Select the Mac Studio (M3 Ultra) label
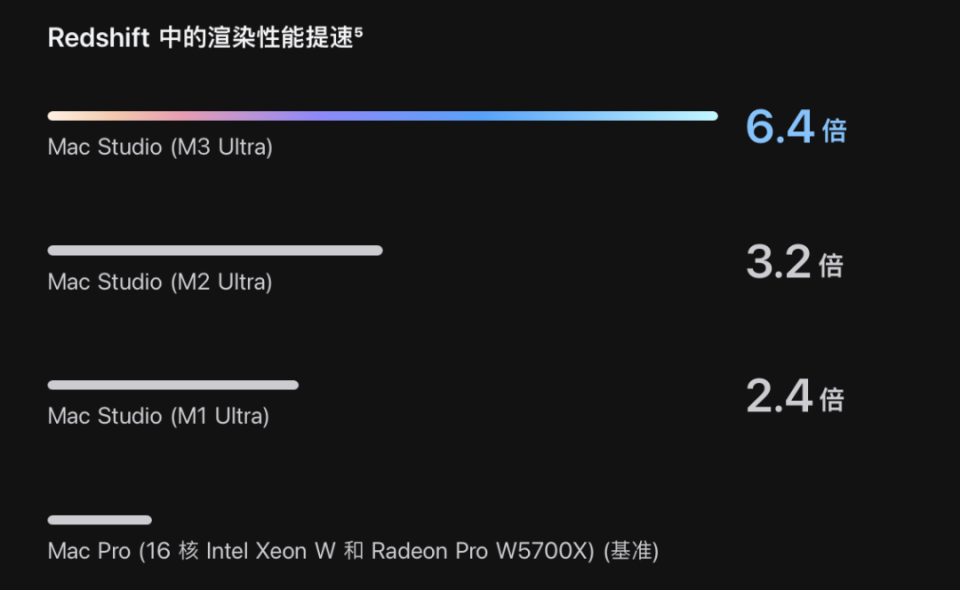Viewport: 960px width, 590px height. [x=160, y=147]
